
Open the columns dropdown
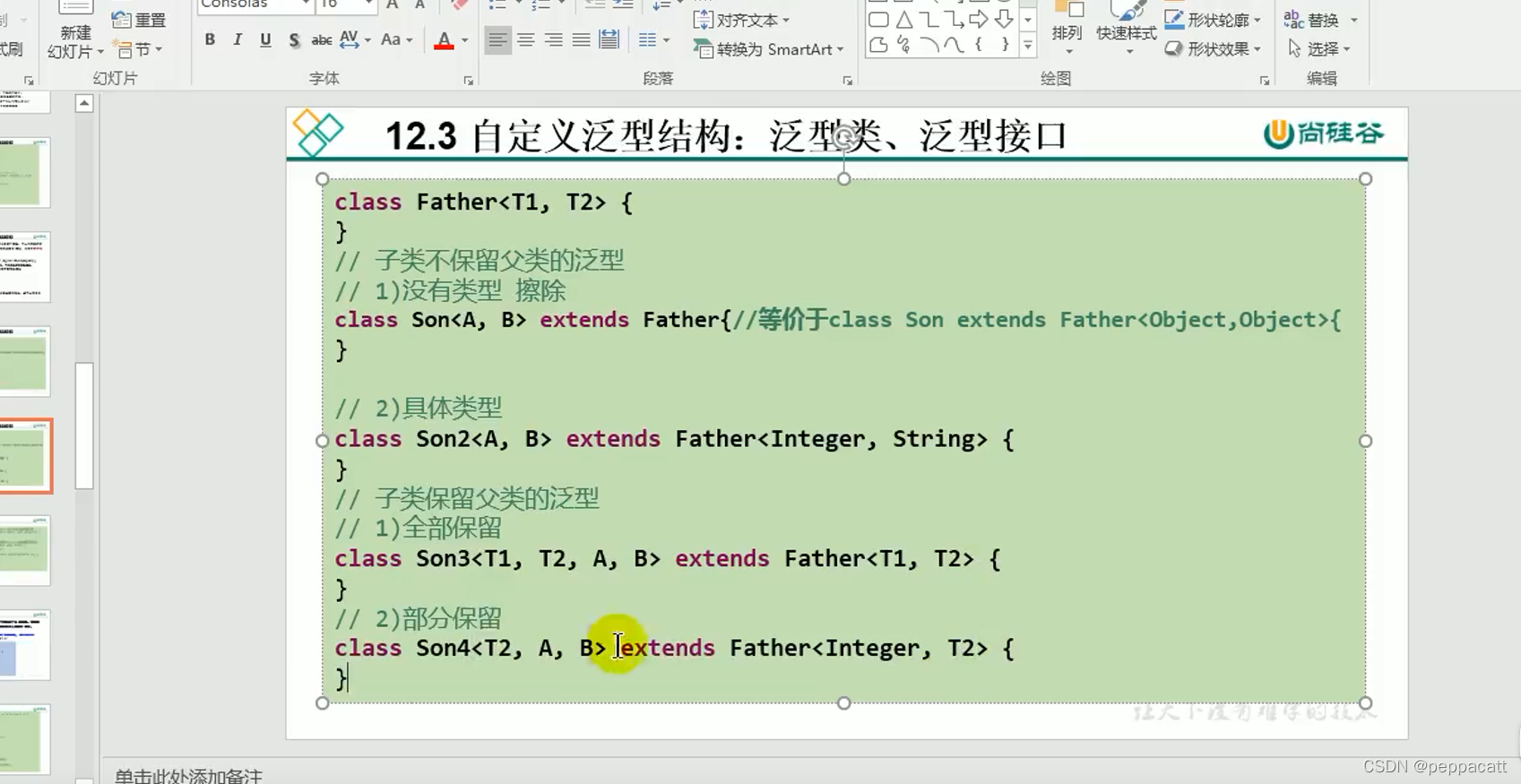653,40
